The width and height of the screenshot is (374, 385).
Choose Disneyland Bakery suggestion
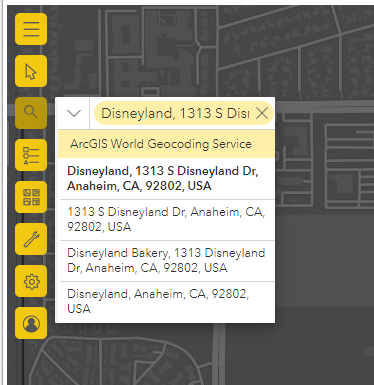(x=167, y=261)
